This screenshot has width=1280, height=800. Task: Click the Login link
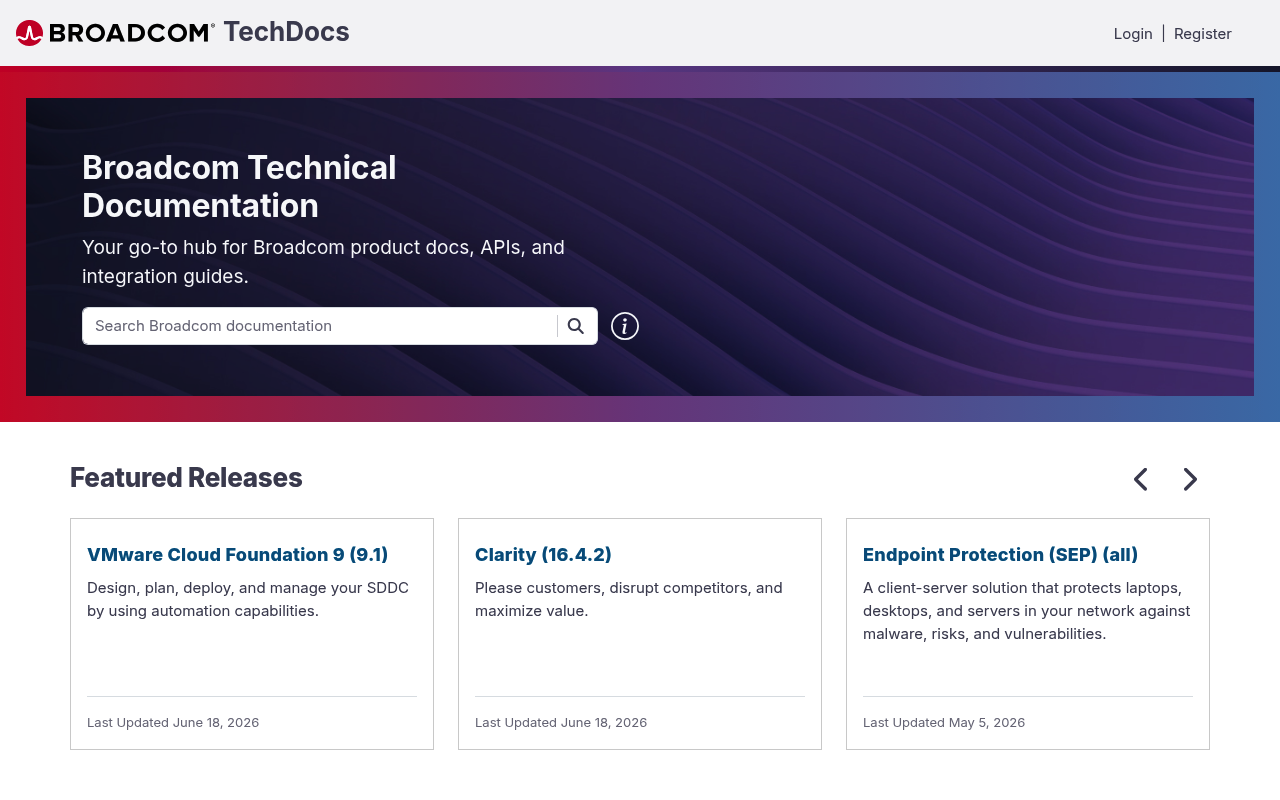coord(1133,33)
